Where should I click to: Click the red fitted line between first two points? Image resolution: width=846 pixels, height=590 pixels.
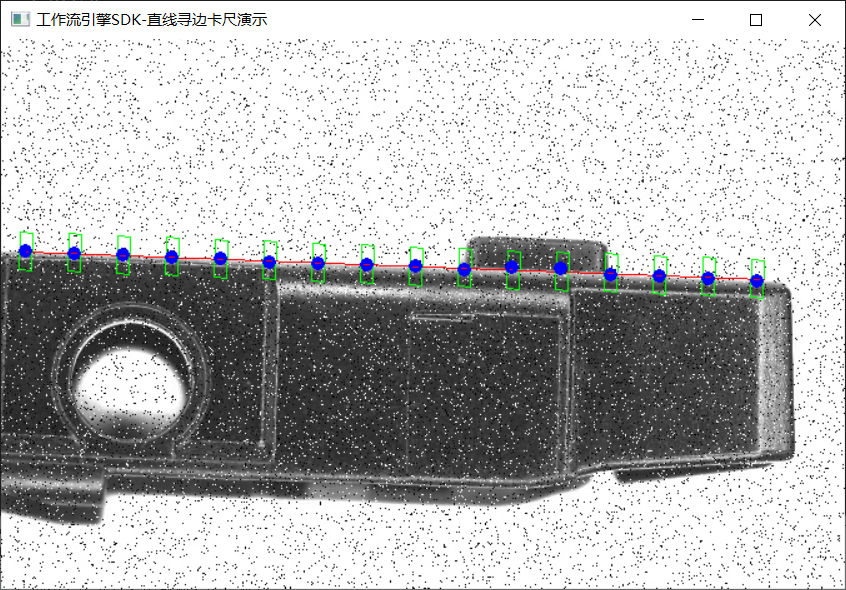50,253
